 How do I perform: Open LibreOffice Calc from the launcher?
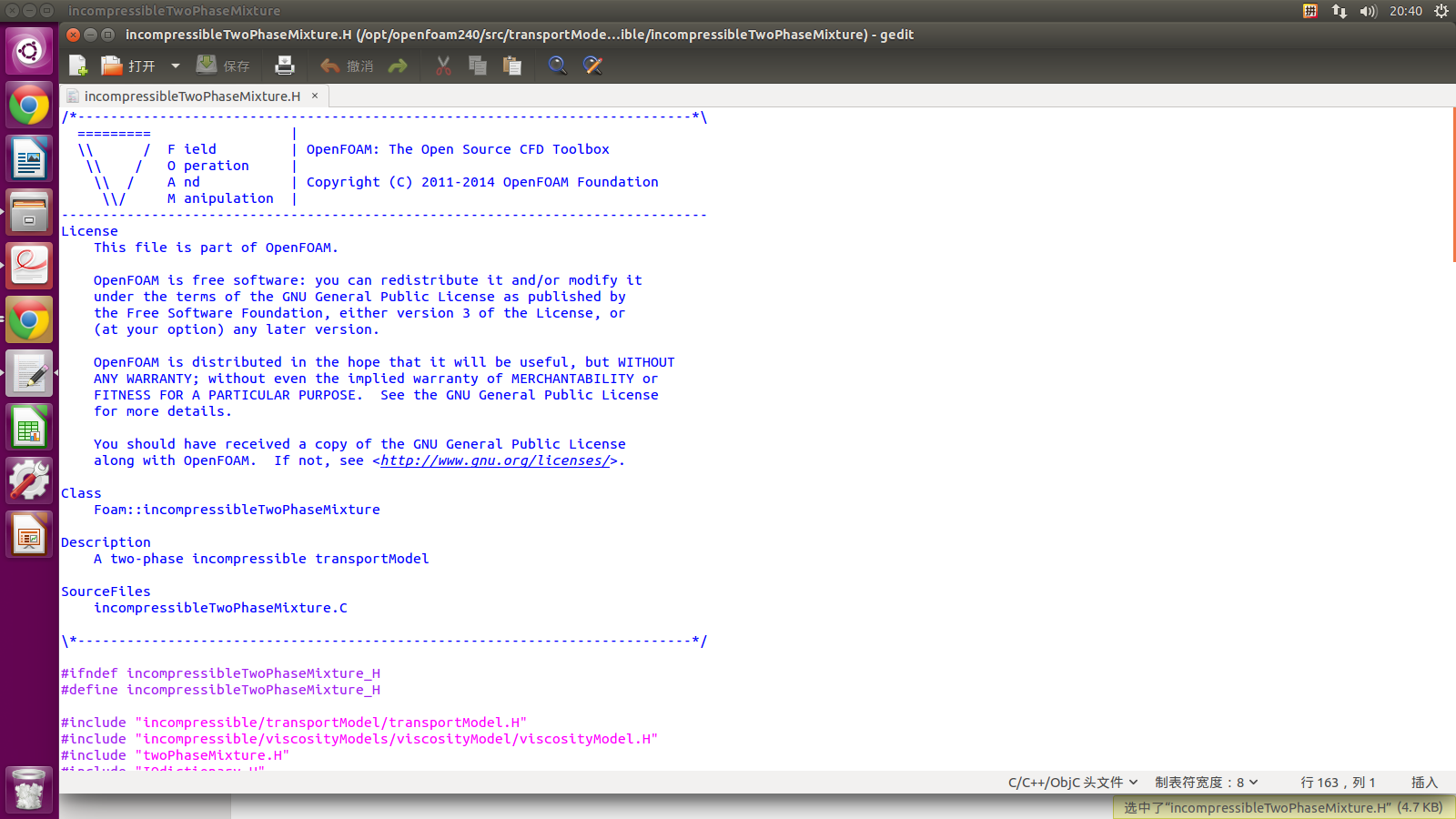[x=29, y=428]
